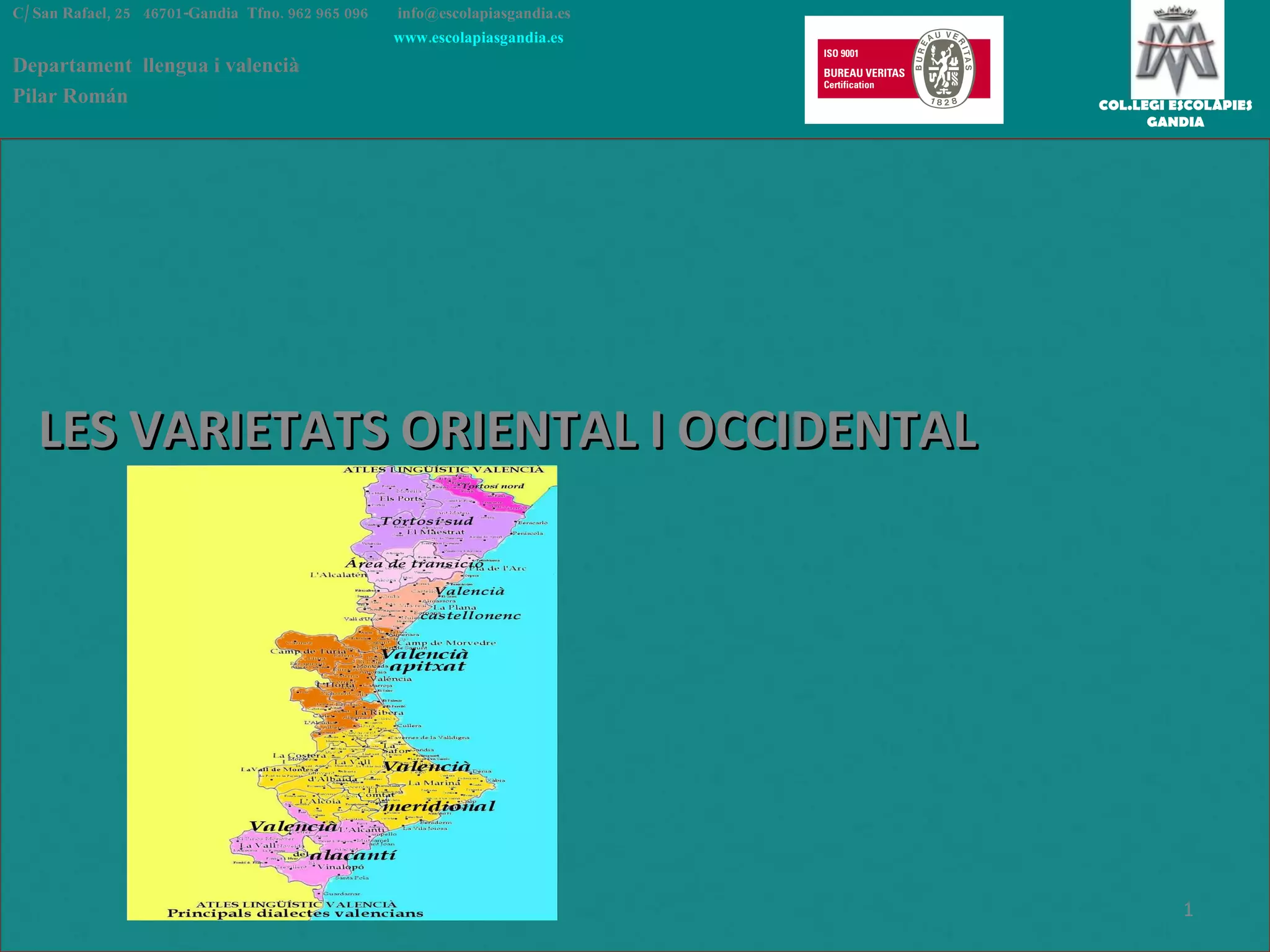
Task: Click the slide number 1 indicator
Action: [x=1188, y=910]
